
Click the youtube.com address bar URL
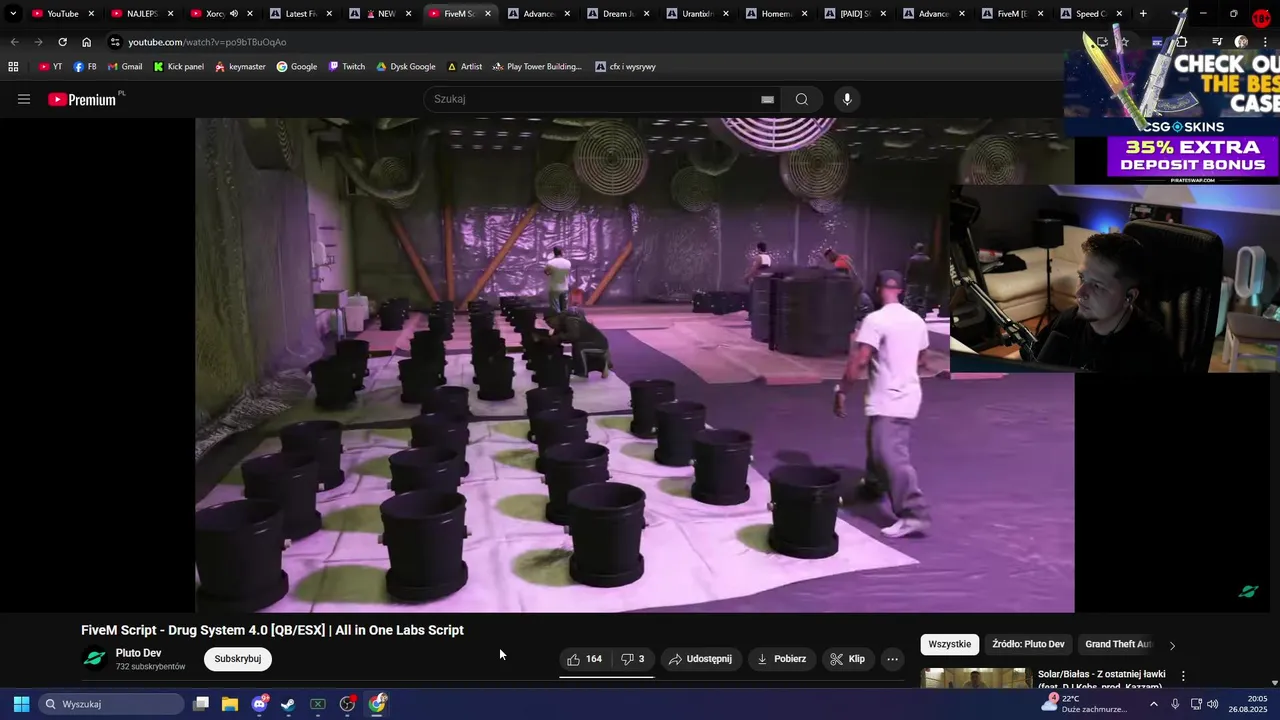(x=207, y=42)
